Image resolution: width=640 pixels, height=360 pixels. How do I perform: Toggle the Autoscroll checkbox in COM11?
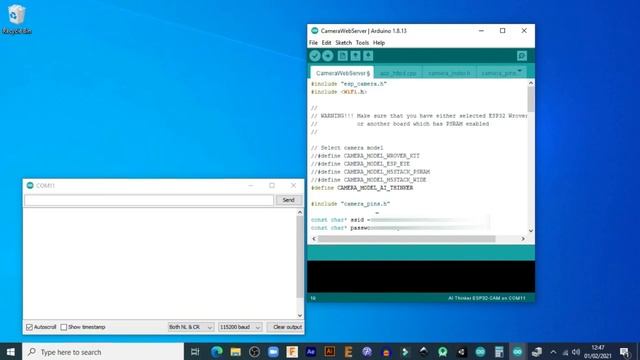point(29,327)
